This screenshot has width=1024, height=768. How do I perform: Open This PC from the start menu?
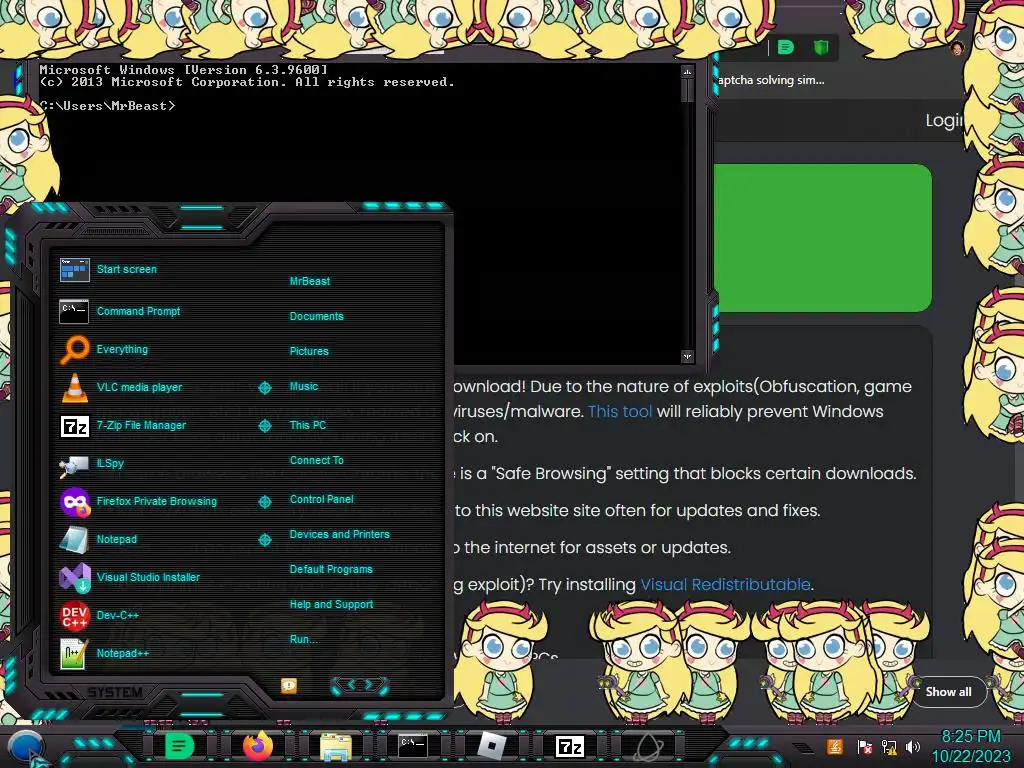pyautogui.click(x=308, y=425)
